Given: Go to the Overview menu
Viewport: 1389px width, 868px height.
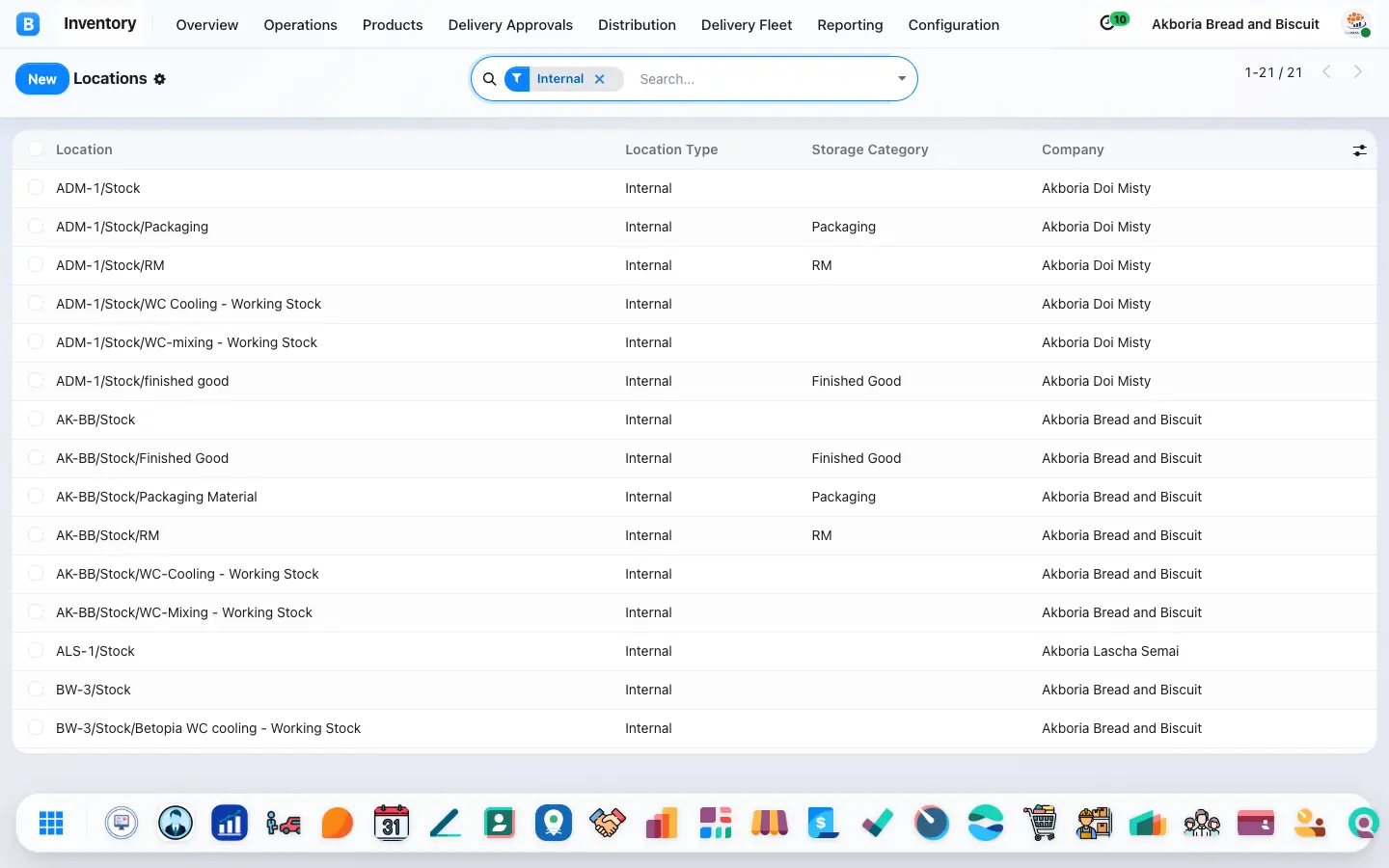Looking at the screenshot, I should click(x=206, y=25).
